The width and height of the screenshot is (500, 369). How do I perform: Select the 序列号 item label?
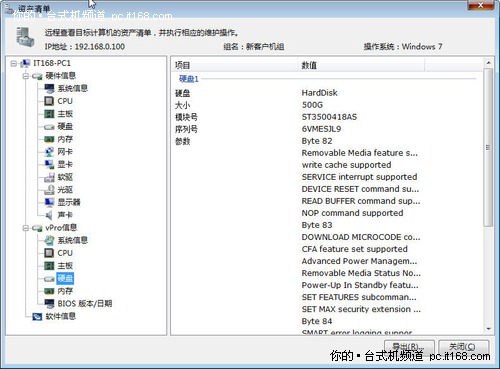(x=186, y=129)
